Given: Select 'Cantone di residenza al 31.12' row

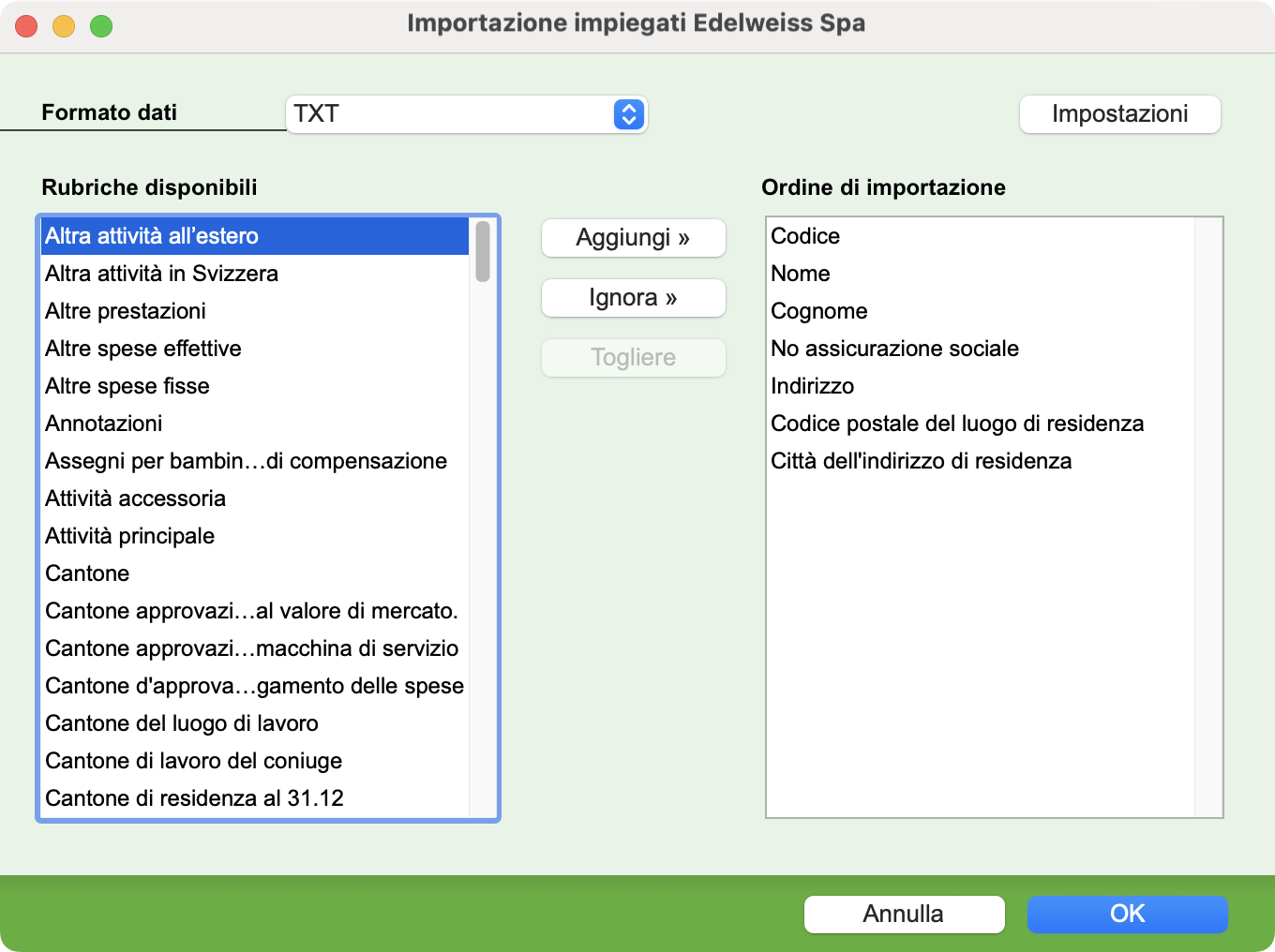Looking at the screenshot, I should click(x=255, y=798).
